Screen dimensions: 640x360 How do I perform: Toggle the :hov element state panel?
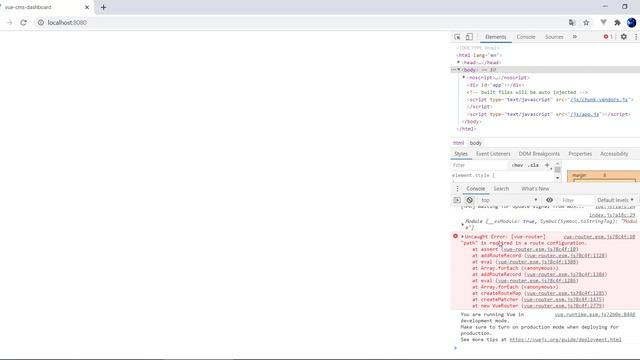click(517, 165)
